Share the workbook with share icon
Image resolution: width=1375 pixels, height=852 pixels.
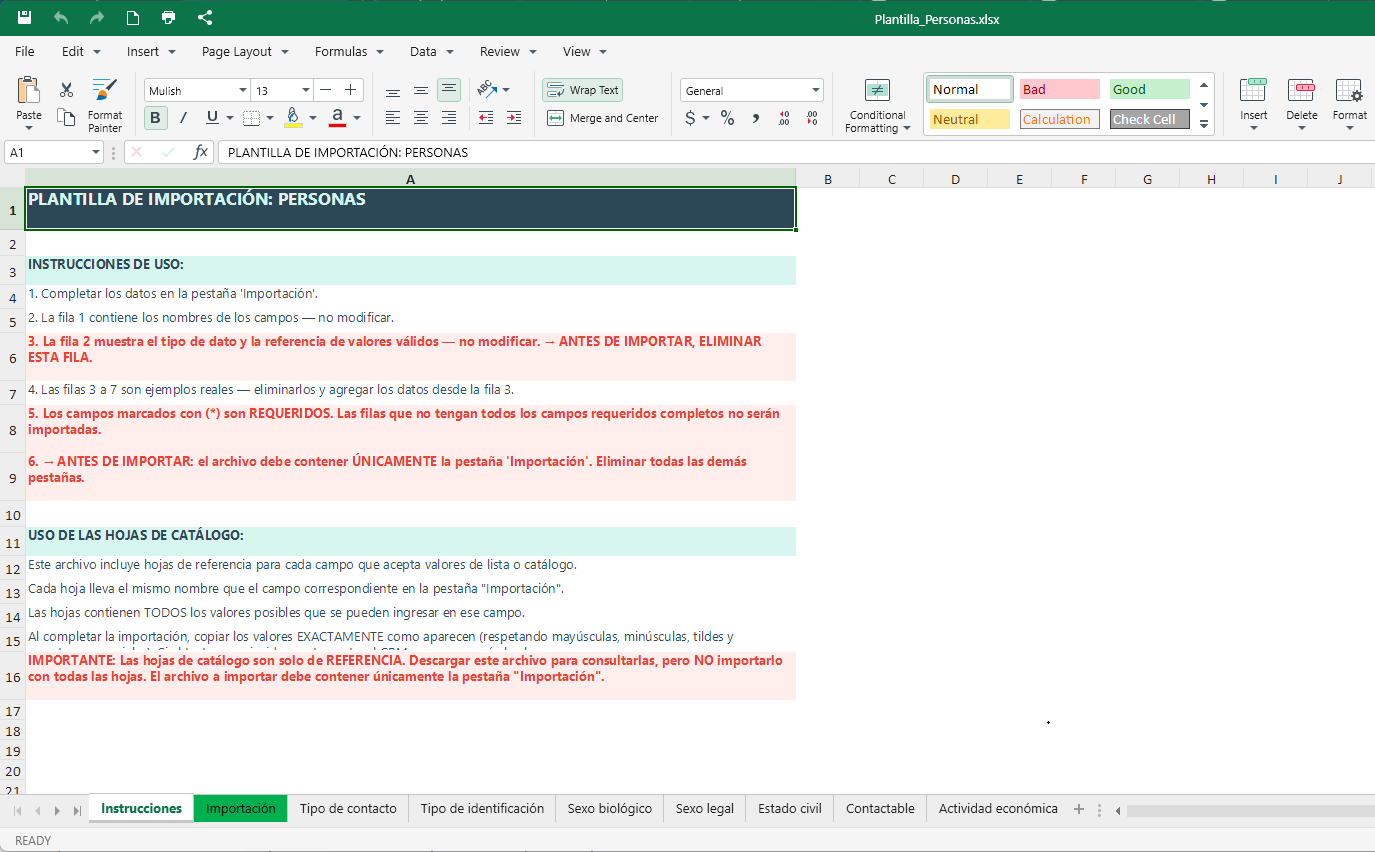[205, 18]
